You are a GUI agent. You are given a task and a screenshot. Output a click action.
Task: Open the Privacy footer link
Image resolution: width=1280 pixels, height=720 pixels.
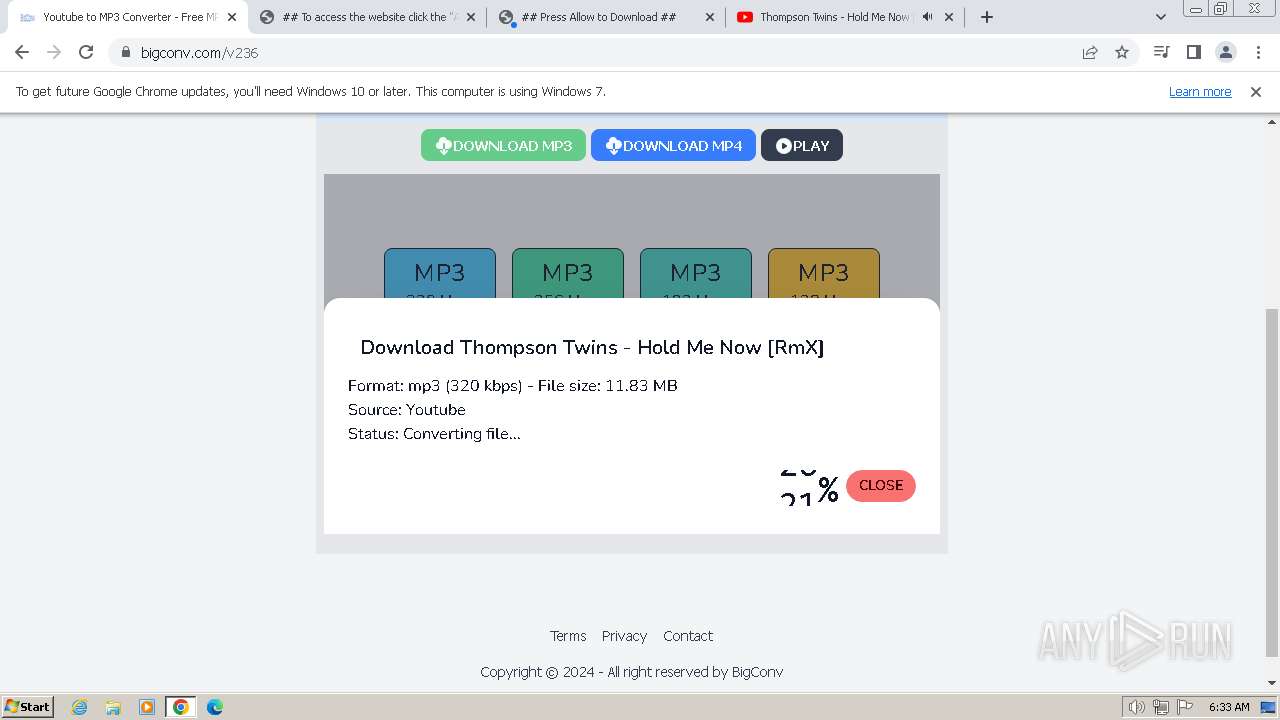(624, 636)
